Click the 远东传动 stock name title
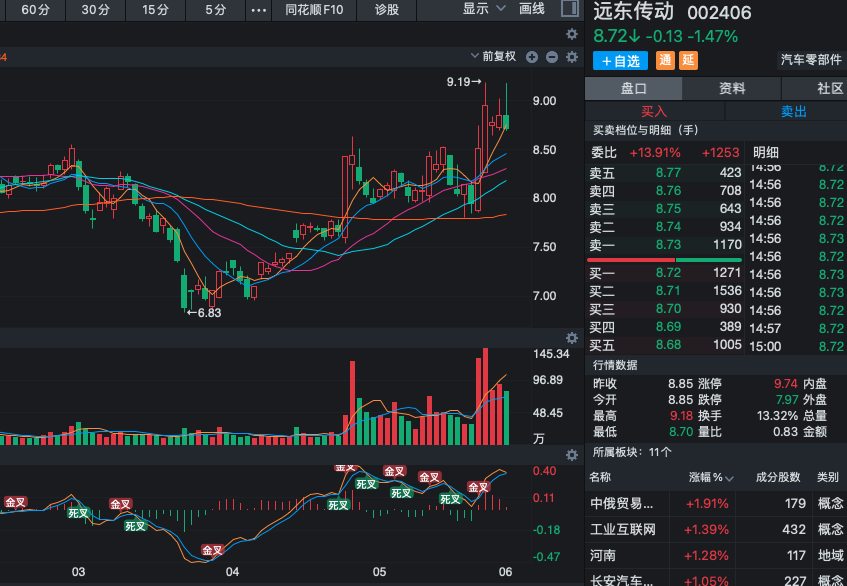847x586 pixels. [633, 12]
